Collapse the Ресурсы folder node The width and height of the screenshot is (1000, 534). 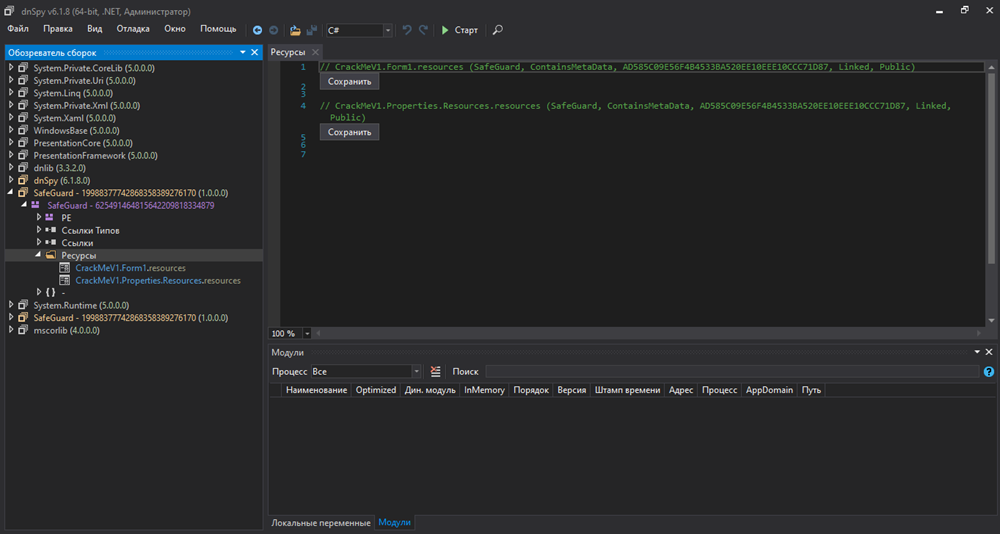point(38,255)
